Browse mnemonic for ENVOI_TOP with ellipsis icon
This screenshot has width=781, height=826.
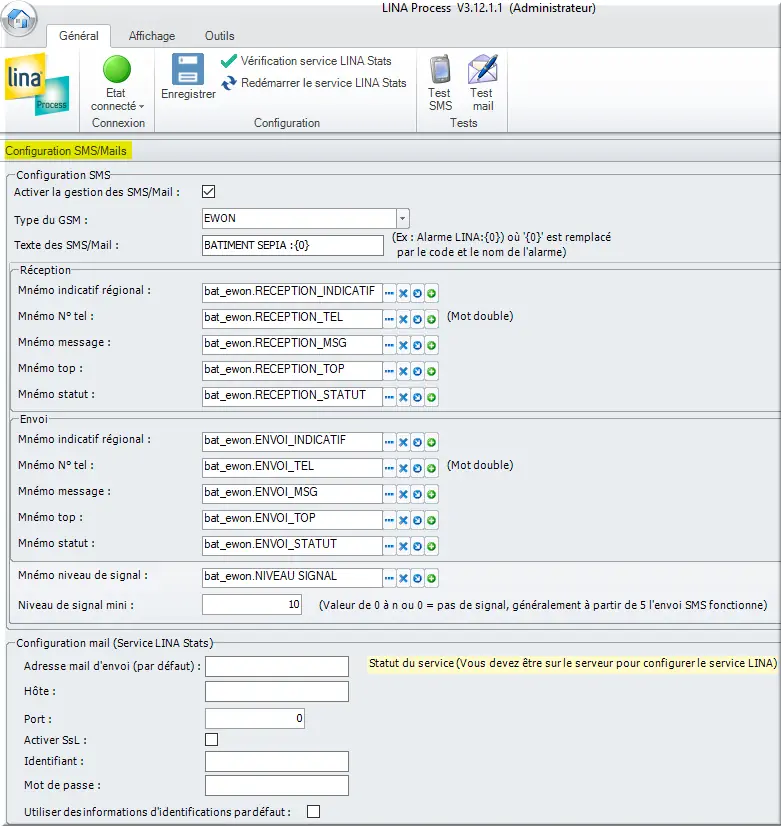point(389,520)
